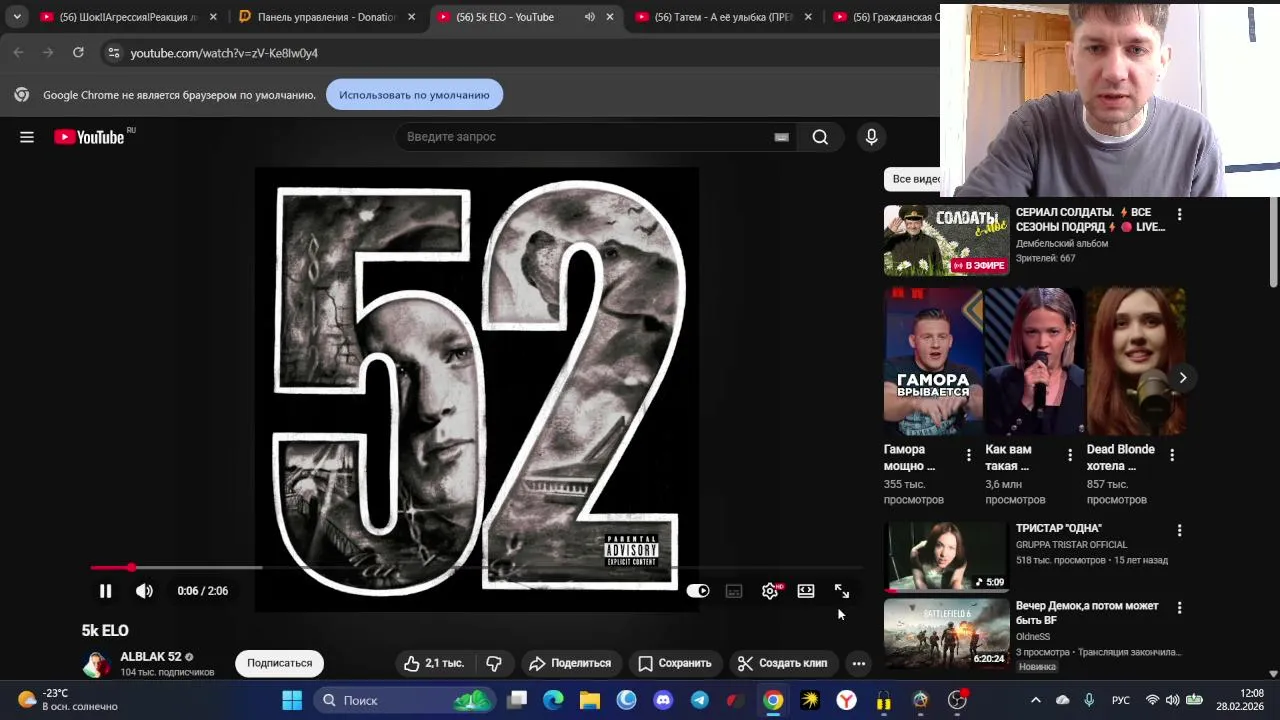Close the 5k ELO tab

click(610, 17)
